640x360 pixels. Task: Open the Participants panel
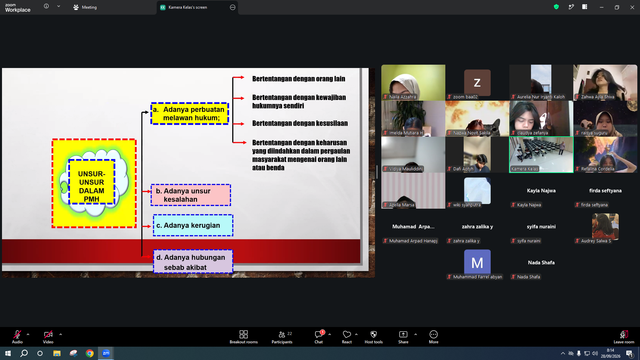(282, 337)
